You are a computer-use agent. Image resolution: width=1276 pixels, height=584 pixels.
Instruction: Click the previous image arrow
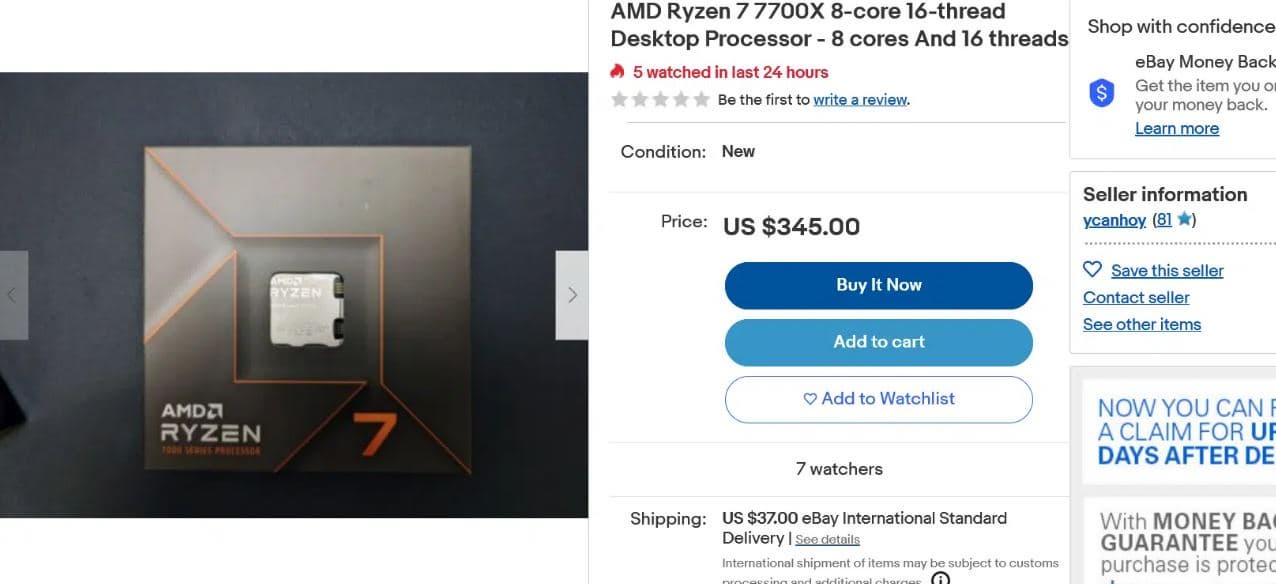tap(13, 295)
